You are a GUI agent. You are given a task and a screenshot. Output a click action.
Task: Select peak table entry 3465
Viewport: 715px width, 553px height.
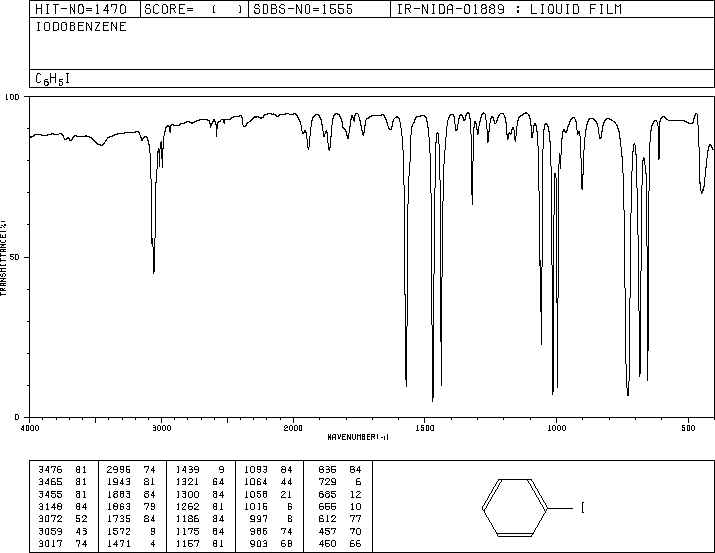50,482
